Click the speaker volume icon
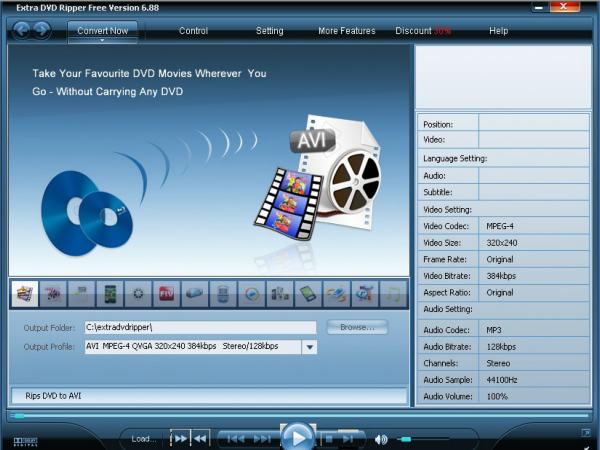This screenshot has height=450, width=600. (381, 439)
